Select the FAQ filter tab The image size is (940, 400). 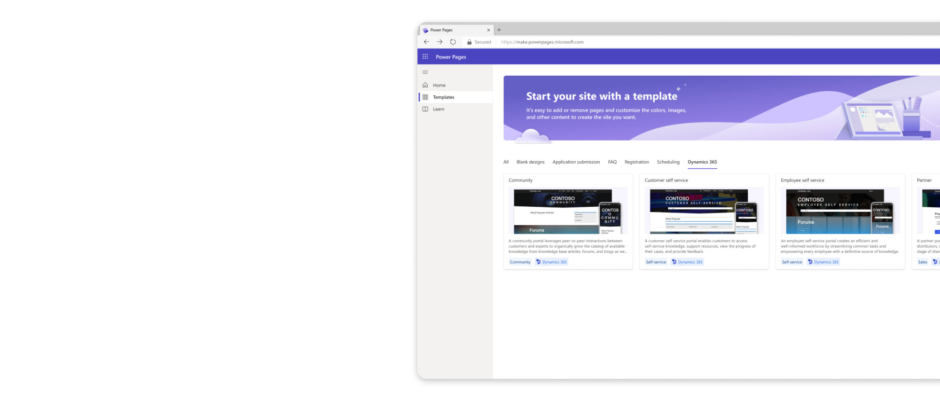[612, 162]
